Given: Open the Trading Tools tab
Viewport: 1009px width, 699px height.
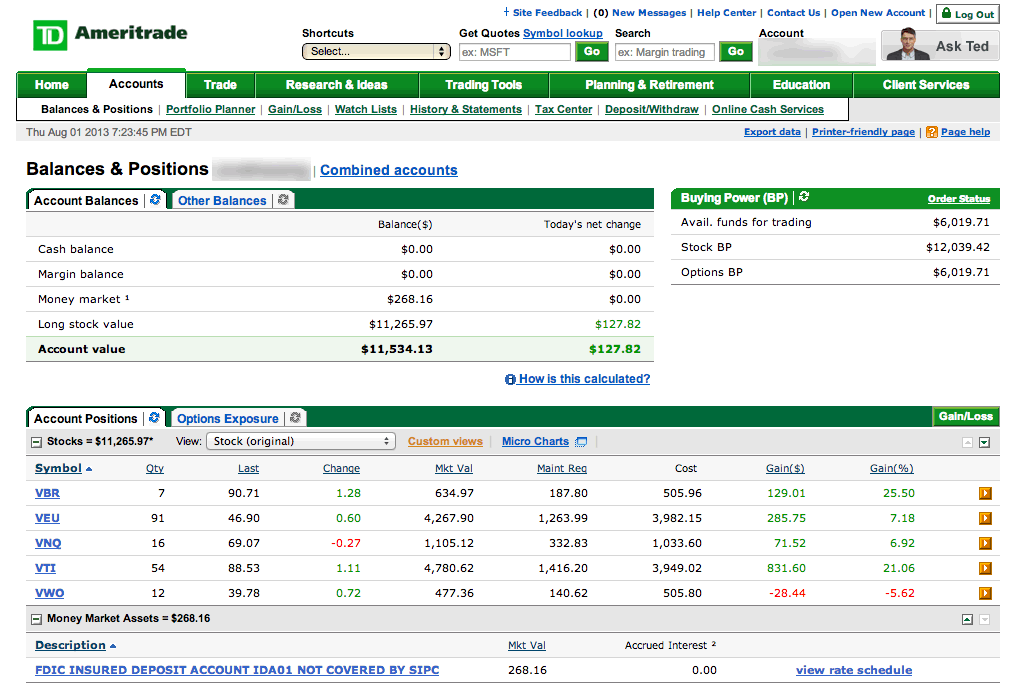Looking at the screenshot, I should [x=483, y=85].
